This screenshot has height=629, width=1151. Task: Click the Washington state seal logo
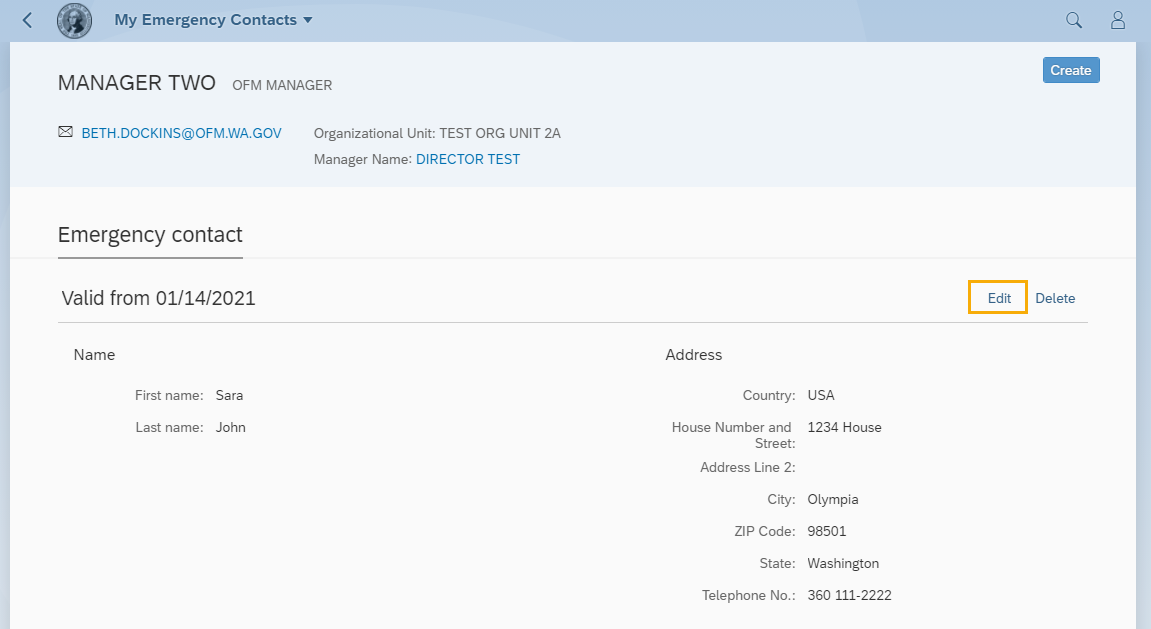point(74,20)
